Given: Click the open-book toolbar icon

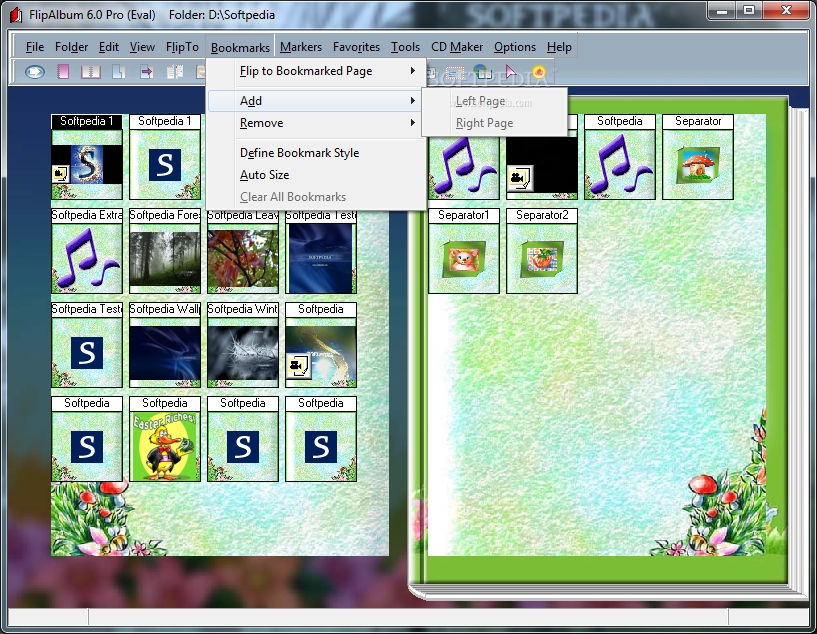Looking at the screenshot, I should [91, 71].
